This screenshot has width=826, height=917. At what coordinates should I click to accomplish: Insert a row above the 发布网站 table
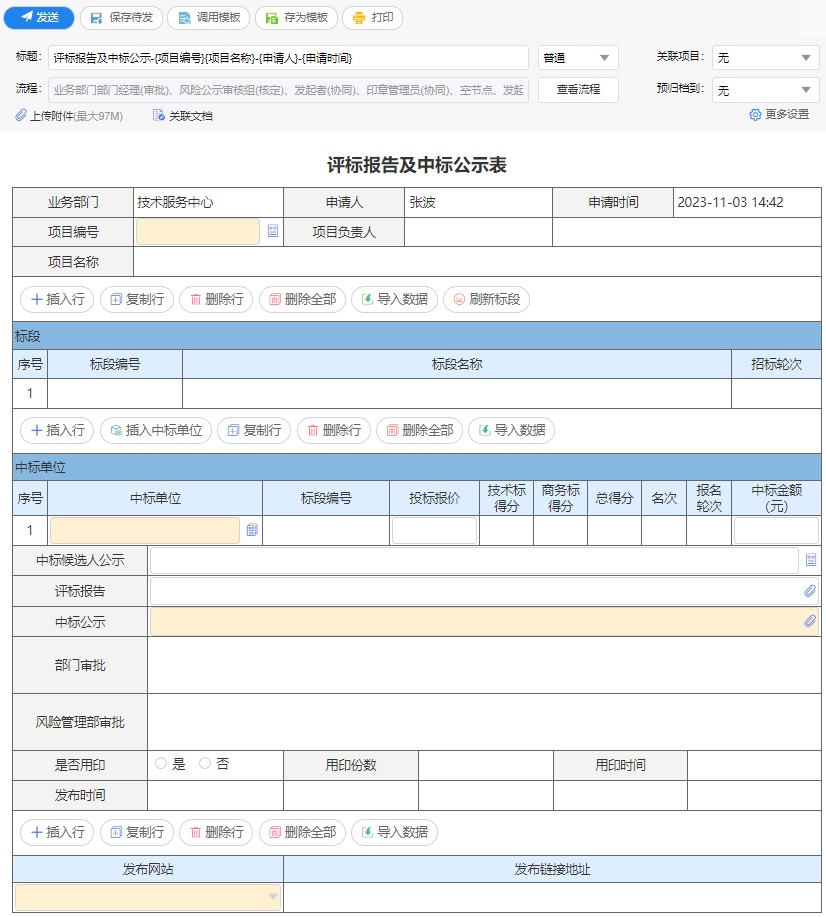57,832
